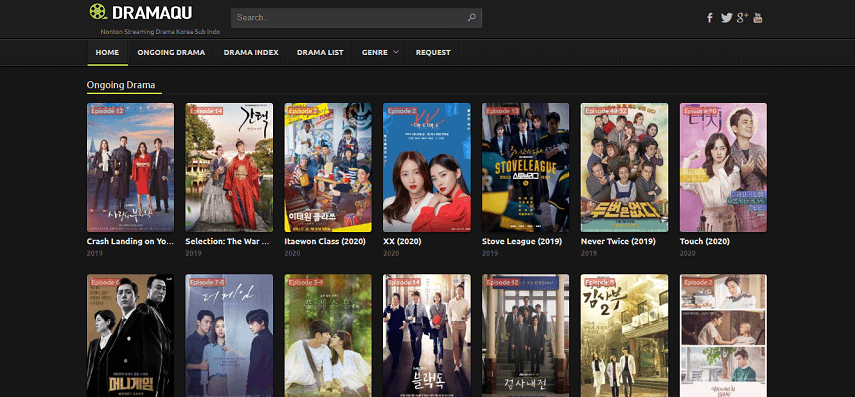855x397 pixels.
Task: Open the YouTube social icon
Action: click(758, 17)
